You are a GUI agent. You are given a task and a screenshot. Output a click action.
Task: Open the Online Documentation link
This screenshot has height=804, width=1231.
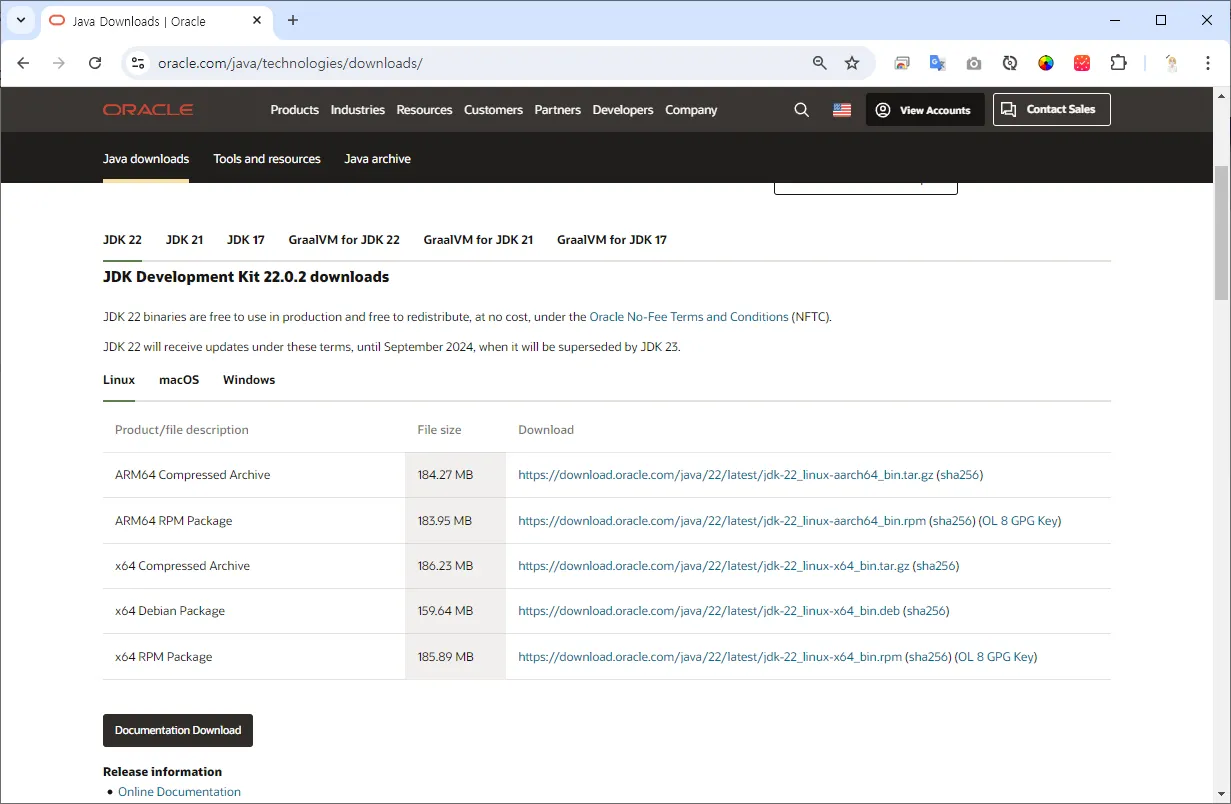click(x=179, y=792)
